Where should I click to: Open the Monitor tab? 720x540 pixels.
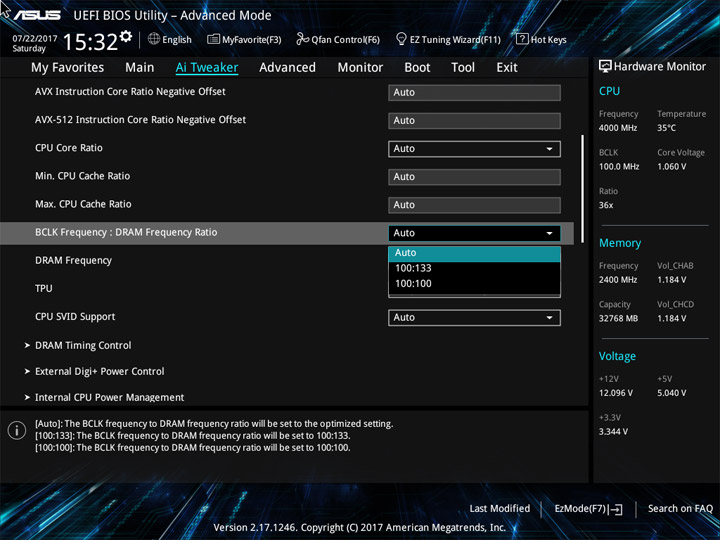[360, 68]
